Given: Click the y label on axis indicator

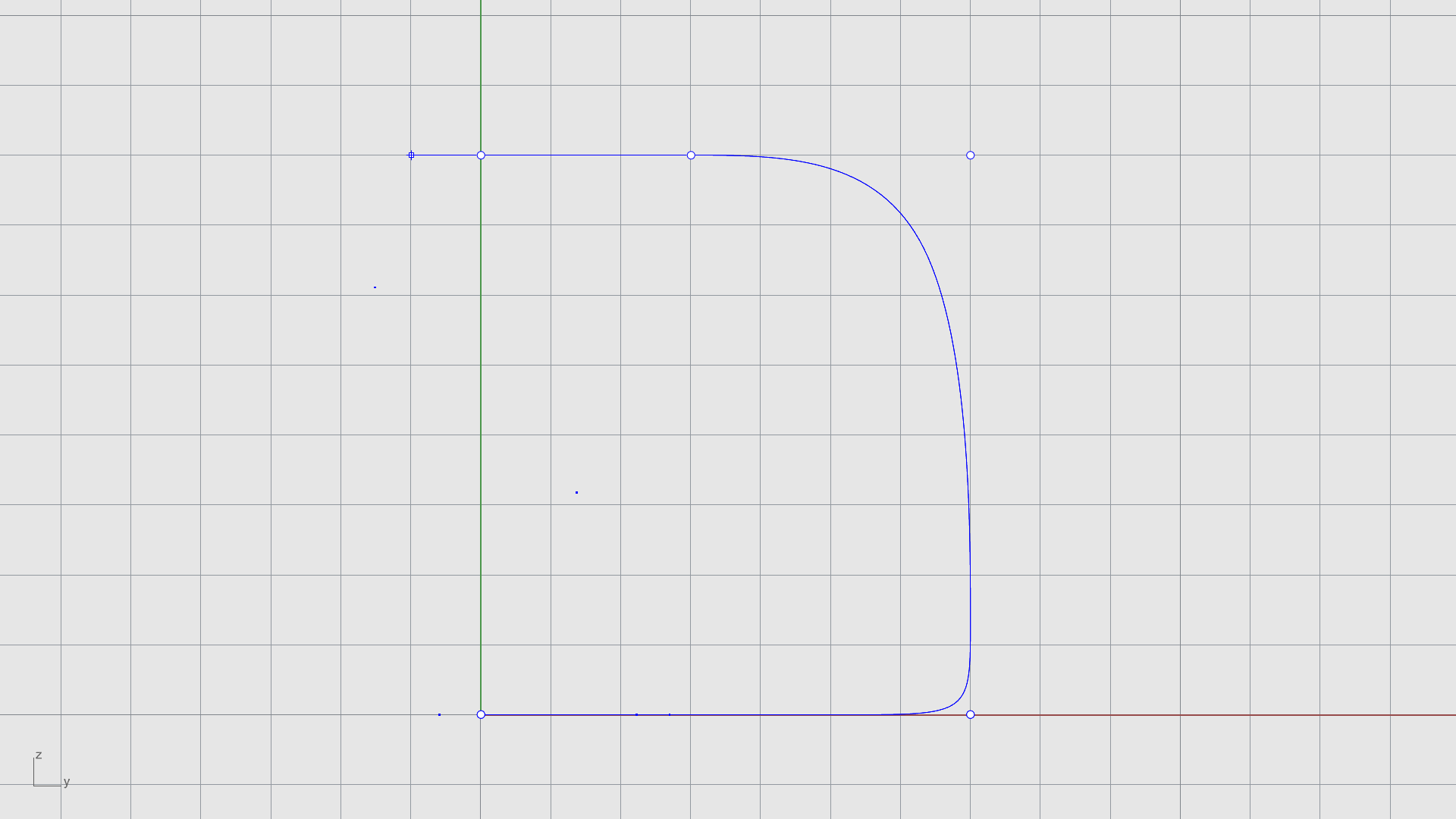Looking at the screenshot, I should [x=67, y=782].
